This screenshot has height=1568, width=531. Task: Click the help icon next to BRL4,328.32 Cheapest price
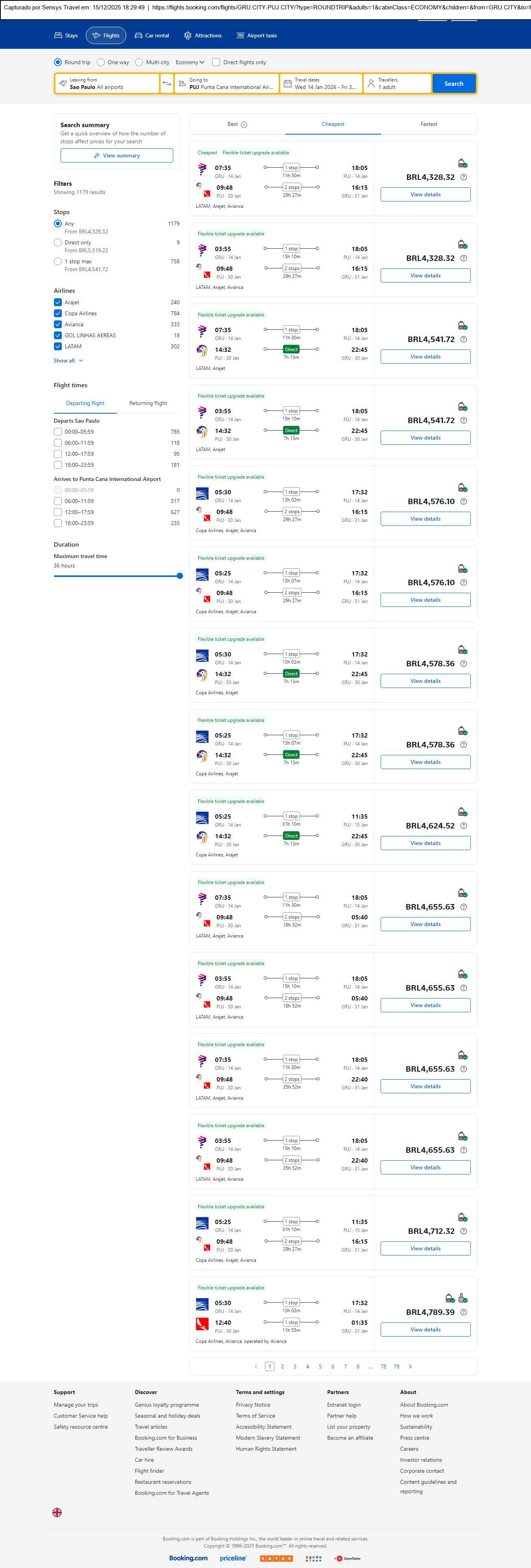pyautogui.click(x=463, y=177)
